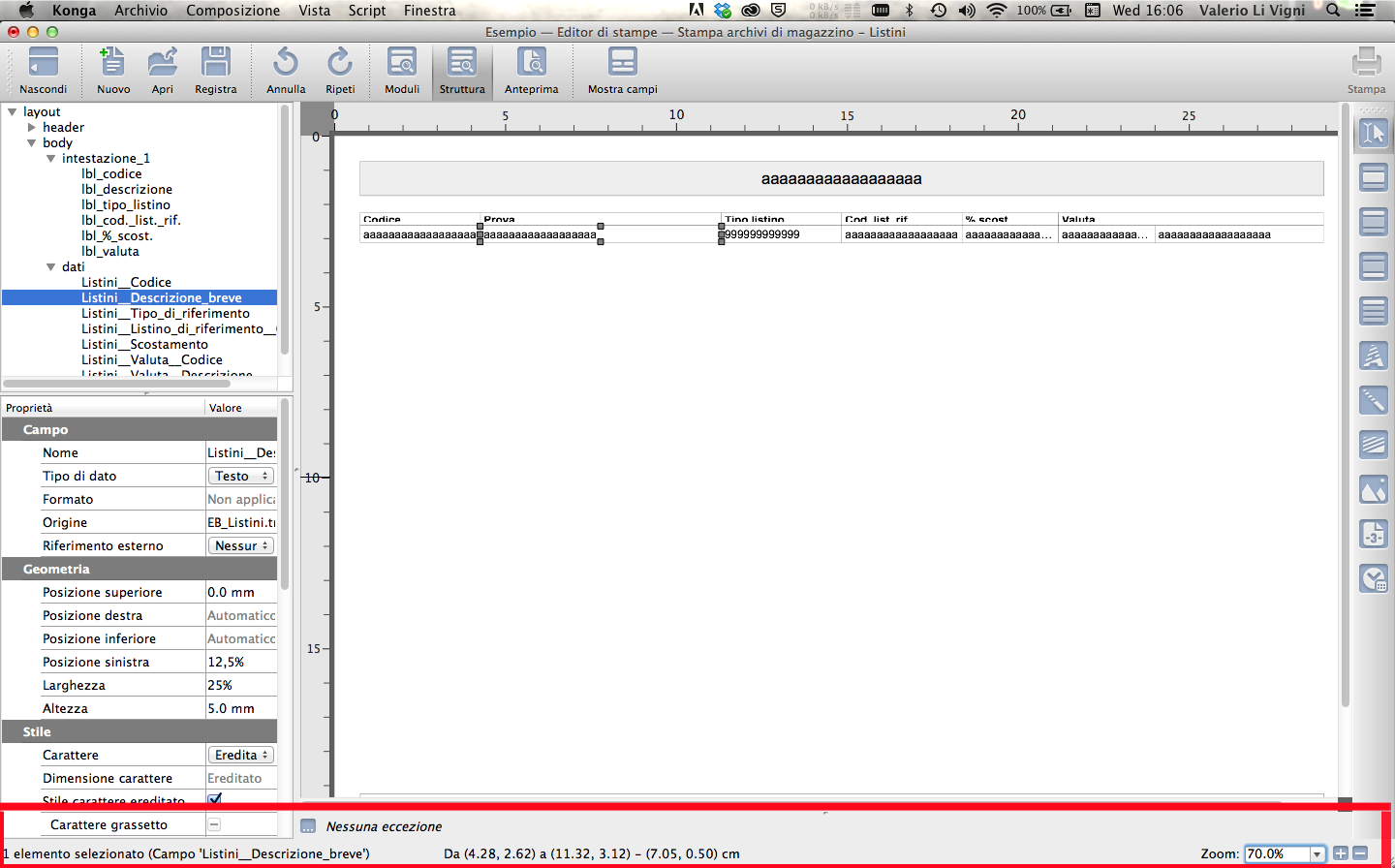1395x868 pixels.
Task: Open the Composizione menu
Action: (232, 11)
